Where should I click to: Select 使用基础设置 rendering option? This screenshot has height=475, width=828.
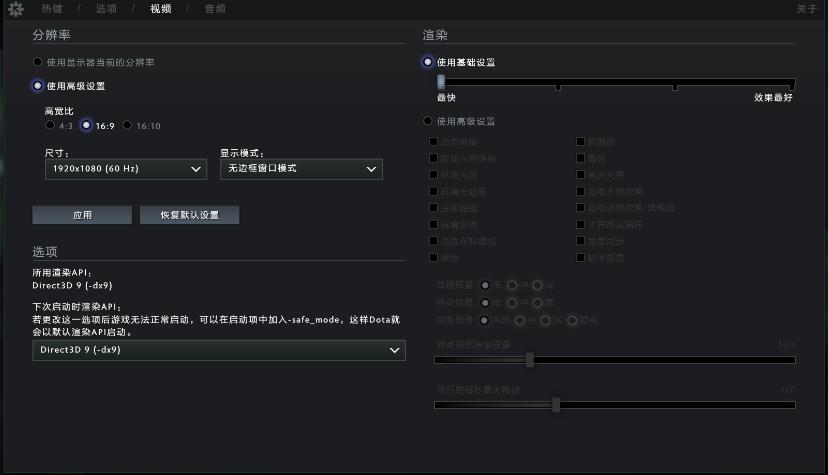click(428, 62)
